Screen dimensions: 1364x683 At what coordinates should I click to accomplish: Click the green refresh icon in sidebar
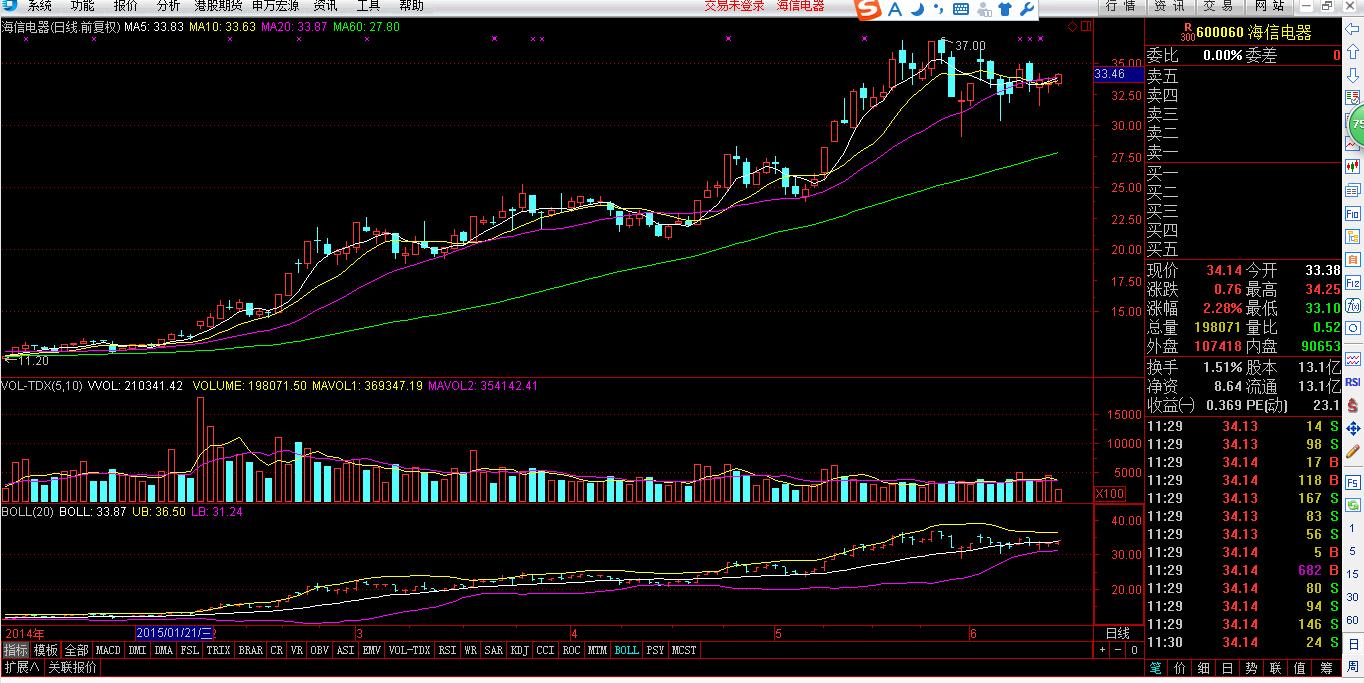point(1352,504)
